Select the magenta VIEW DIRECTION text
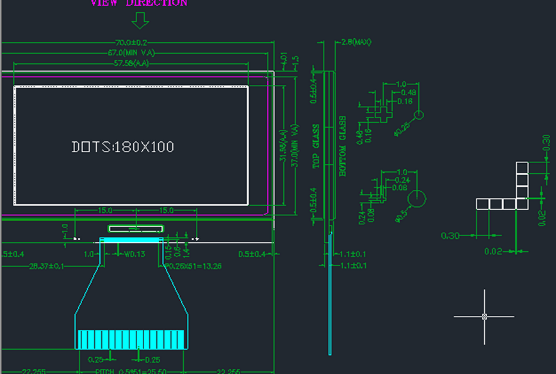Viewport: 556px width, 374px height. (139, 3)
